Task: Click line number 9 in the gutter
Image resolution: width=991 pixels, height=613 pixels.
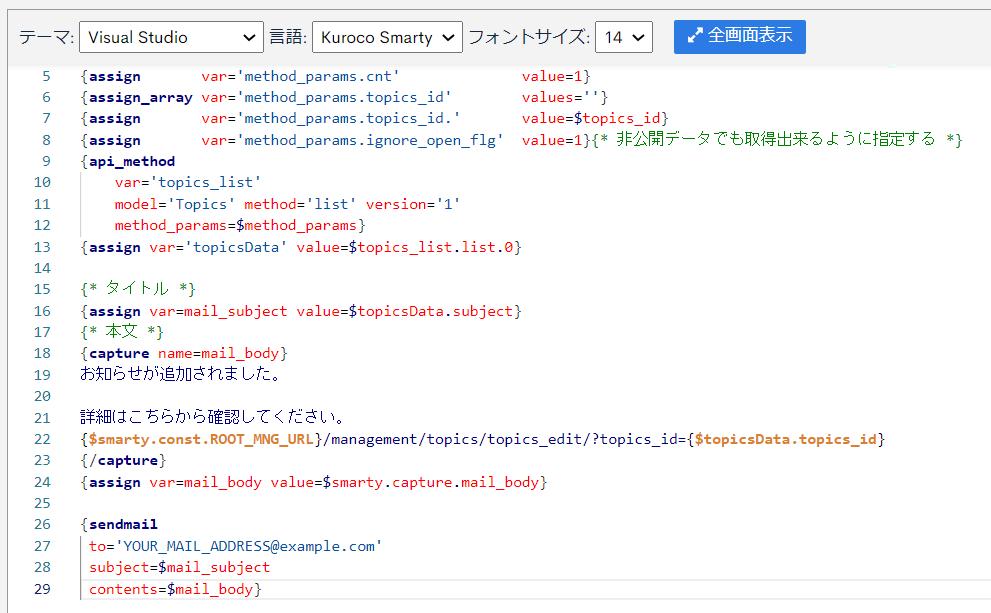Action: tap(46, 161)
